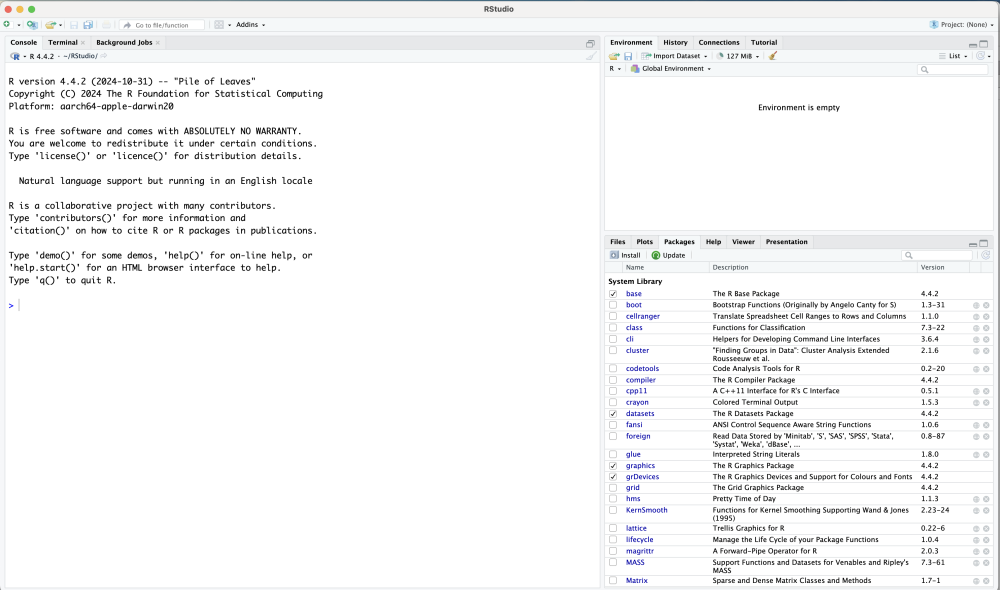Viewport: 1000px width, 590px height.
Task: Click the view working directory arrow icon
Action: pyautogui.click(x=104, y=56)
